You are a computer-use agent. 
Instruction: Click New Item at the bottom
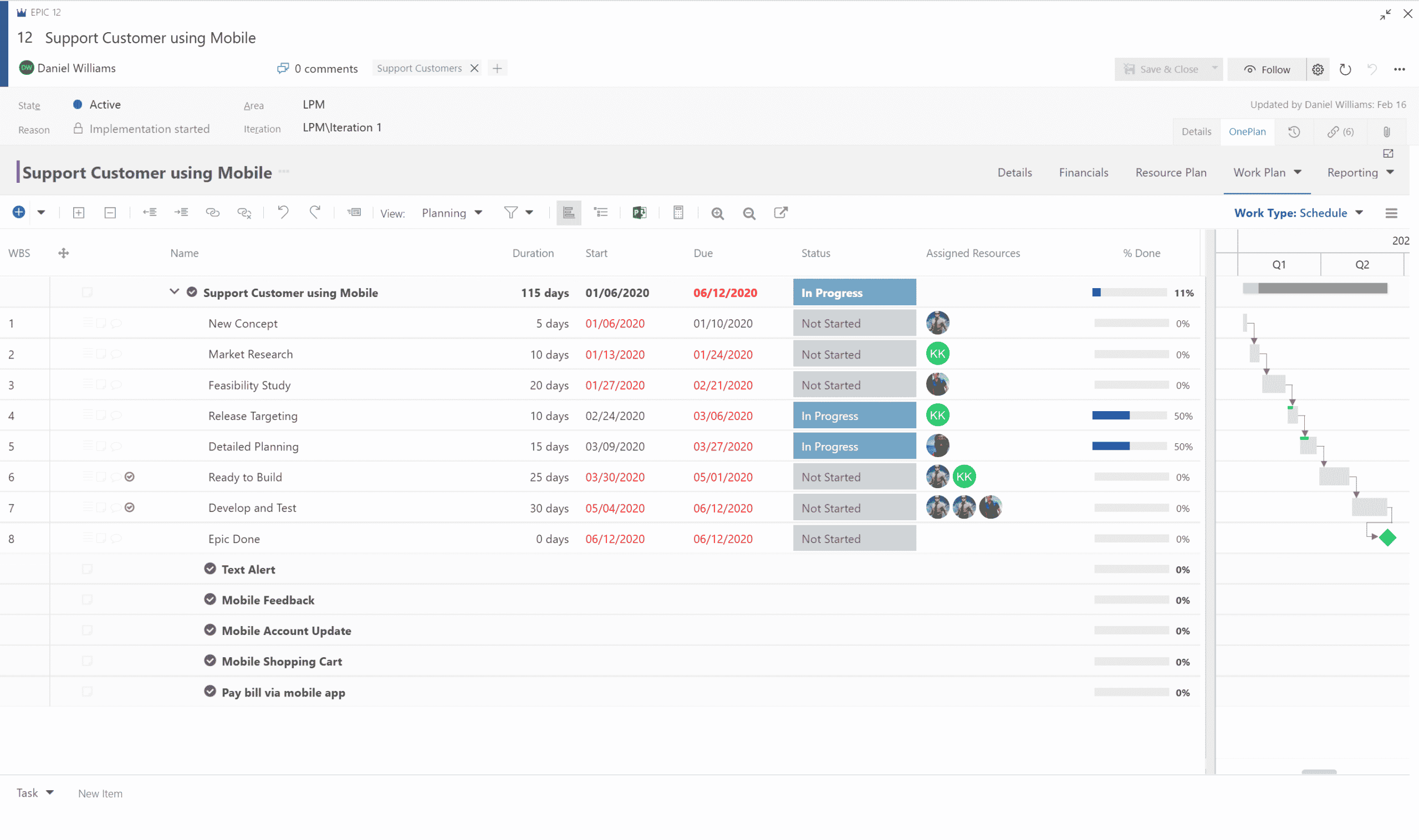(100, 793)
